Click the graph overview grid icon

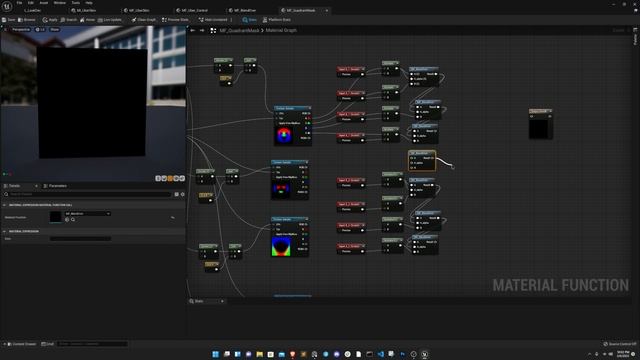pyautogui.click(x=213, y=30)
